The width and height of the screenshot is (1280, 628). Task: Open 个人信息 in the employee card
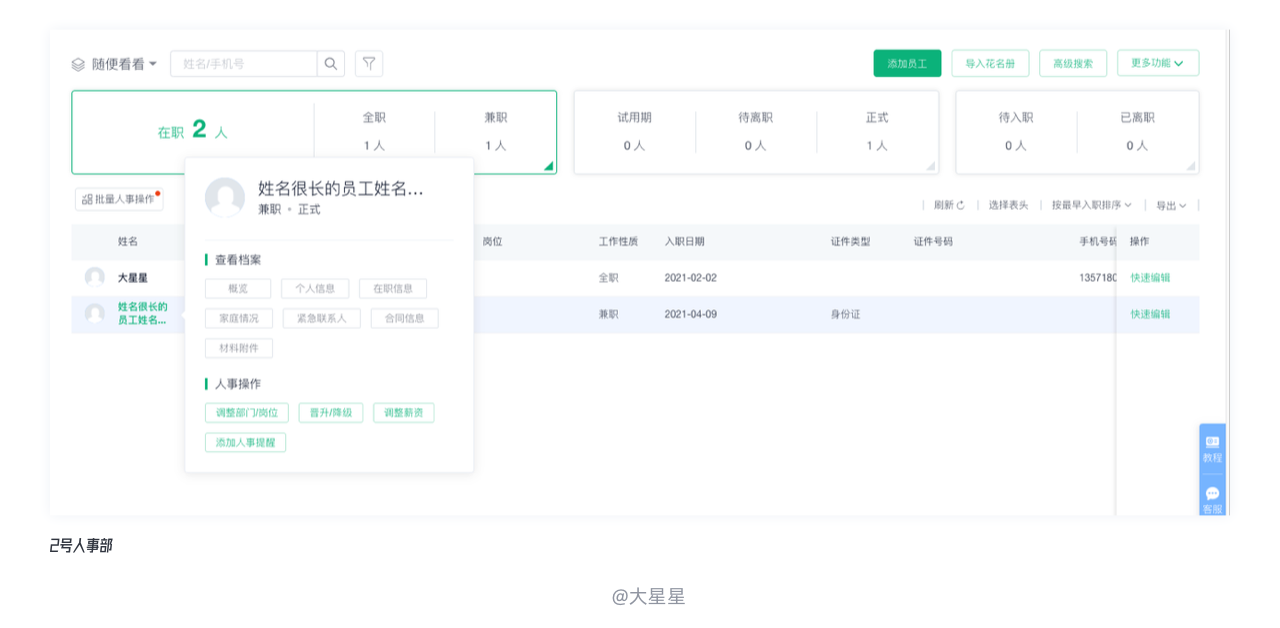point(315,289)
